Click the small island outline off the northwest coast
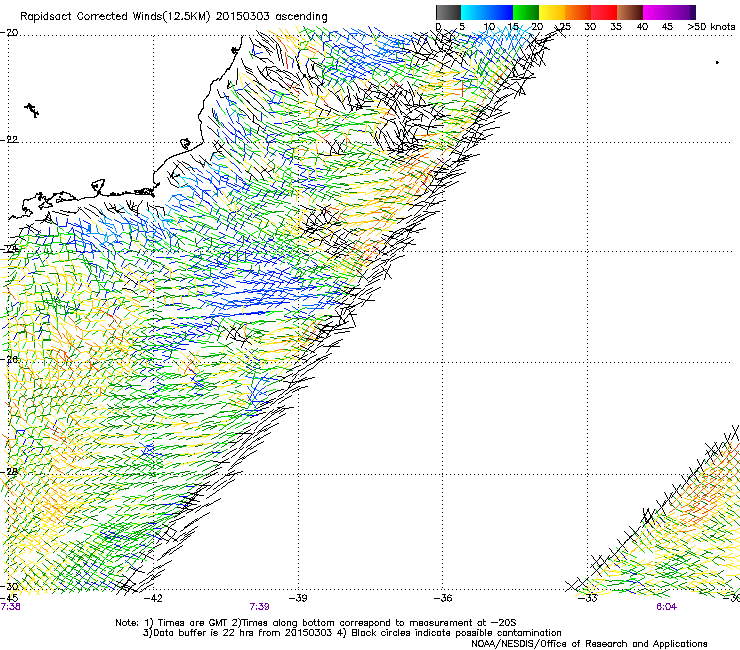 pos(32,110)
